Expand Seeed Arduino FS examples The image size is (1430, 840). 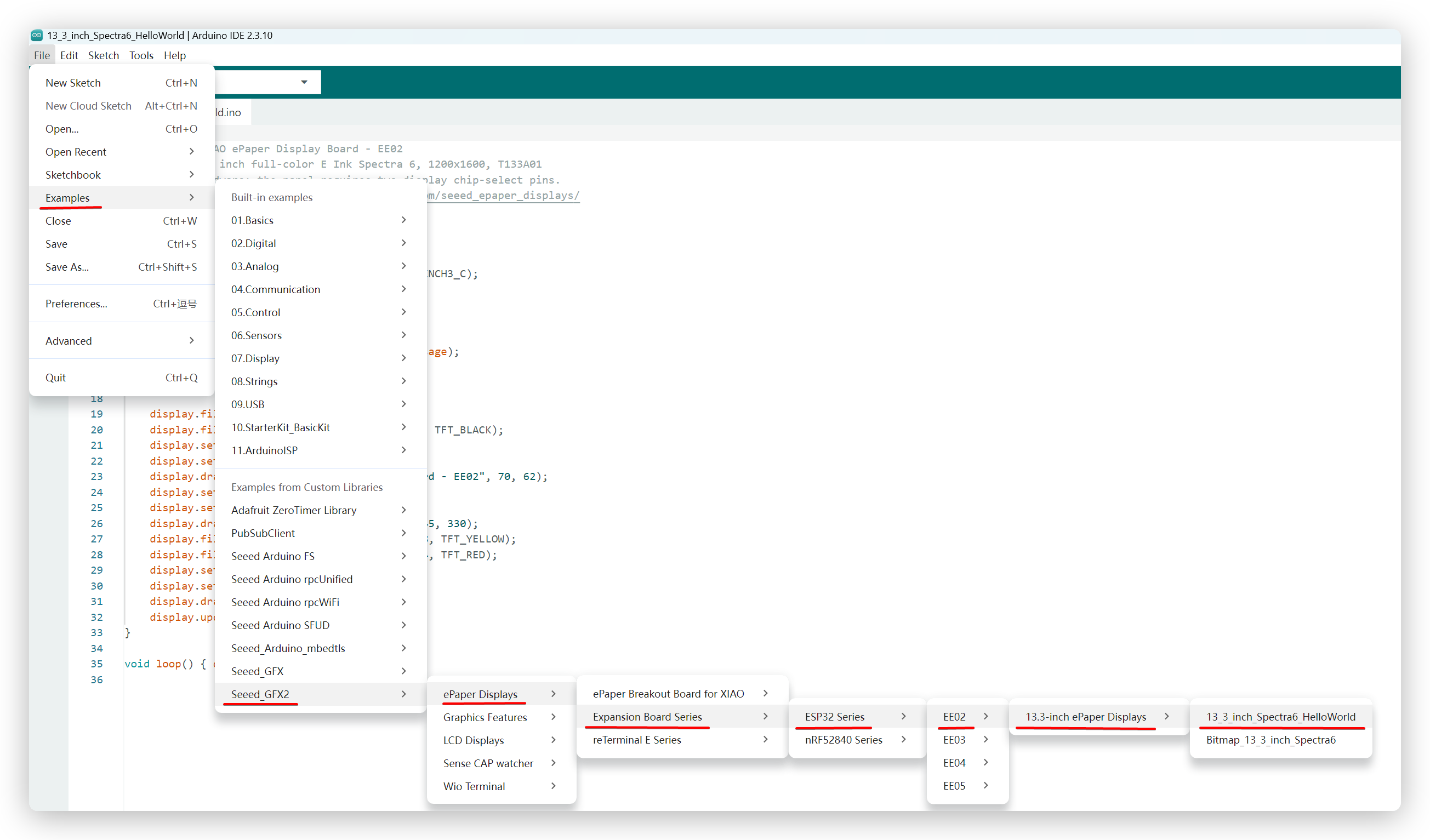pos(320,556)
